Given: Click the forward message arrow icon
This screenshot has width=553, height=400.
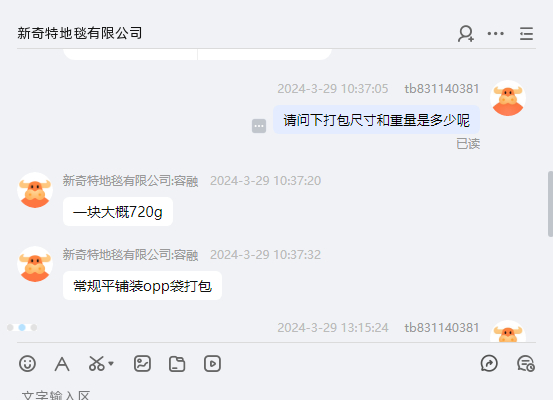Looking at the screenshot, I should 489,364.
